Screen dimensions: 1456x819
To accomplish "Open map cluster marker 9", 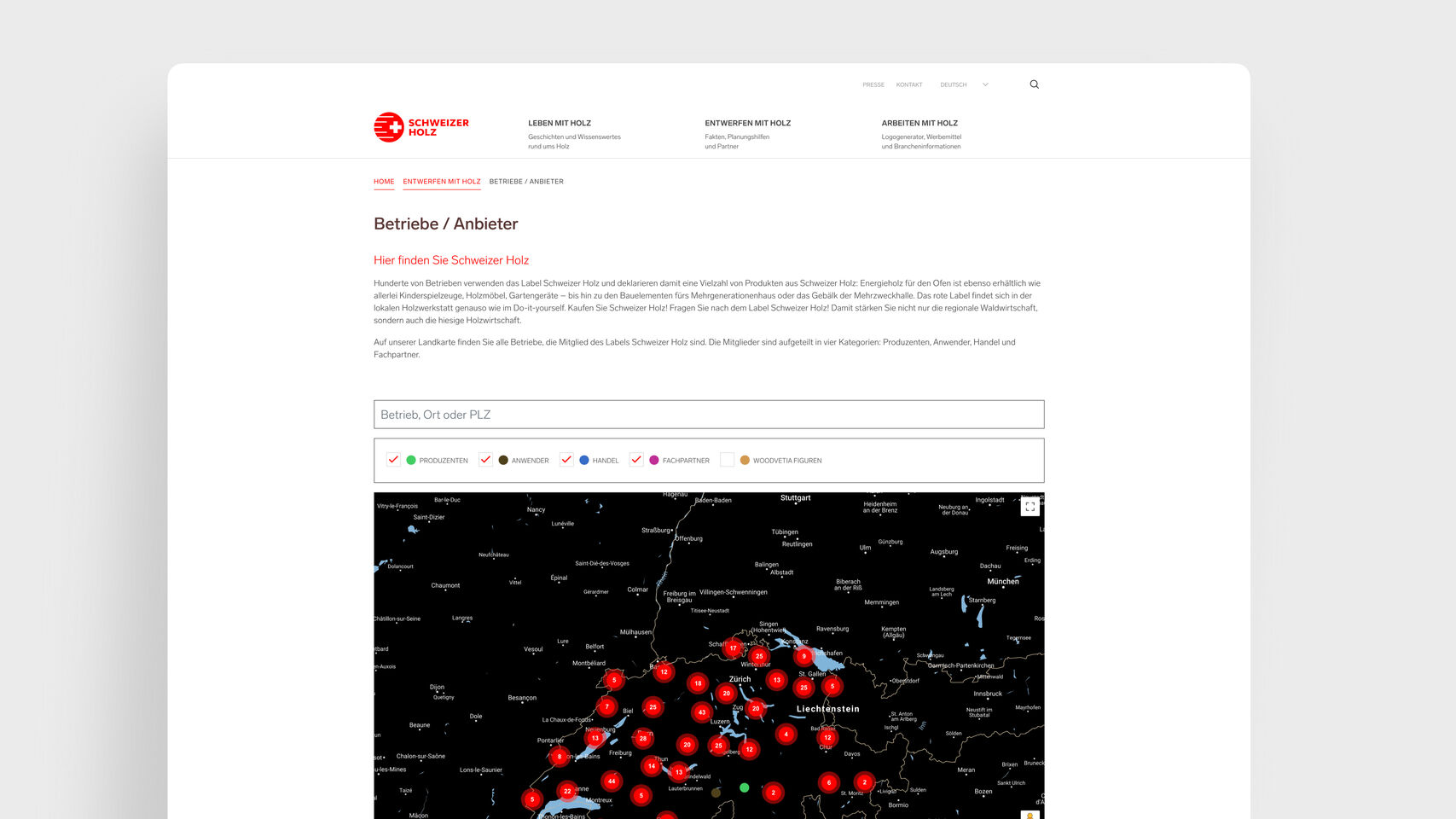I will tap(803, 656).
